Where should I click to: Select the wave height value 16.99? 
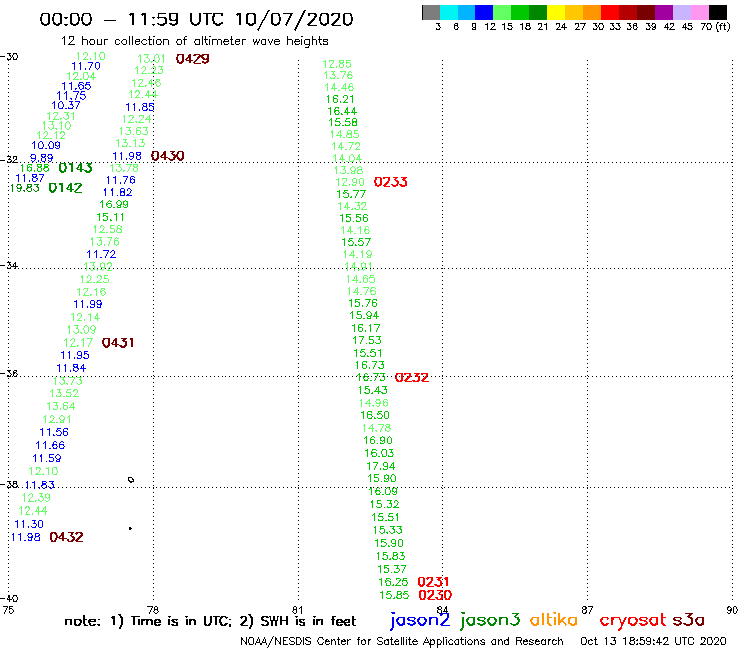[x=114, y=204]
